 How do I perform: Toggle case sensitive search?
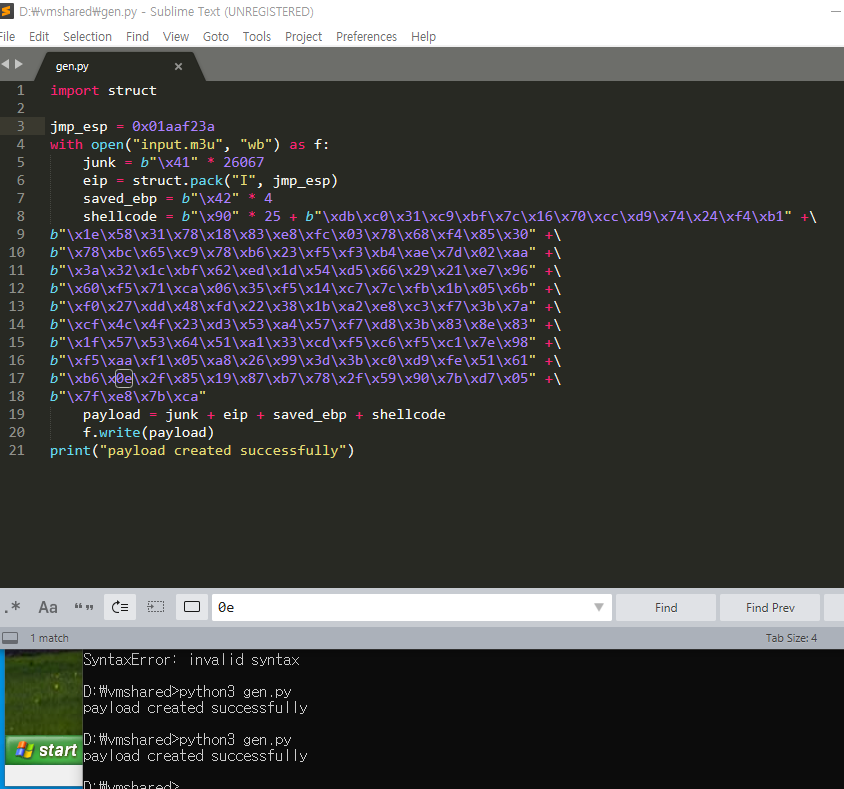click(x=48, y=607)
